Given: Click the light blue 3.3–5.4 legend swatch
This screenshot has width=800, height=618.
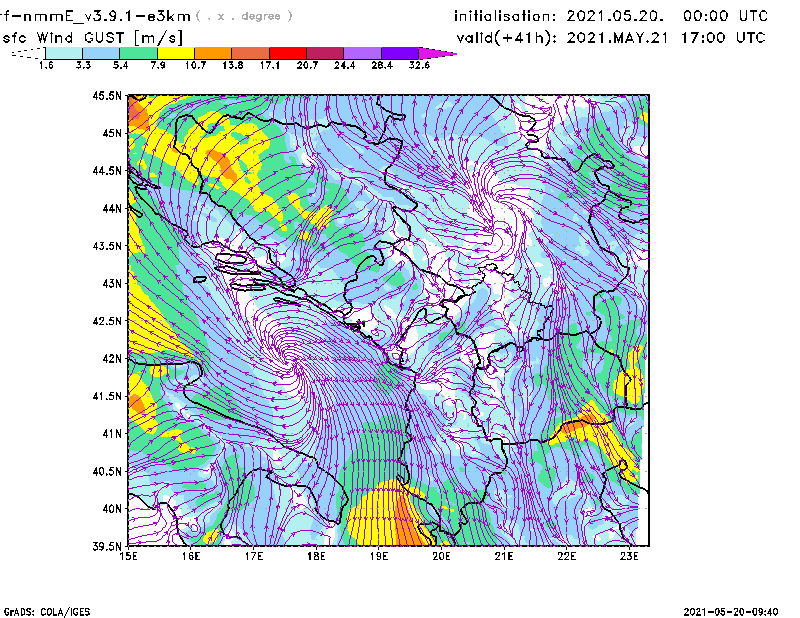Looking at the screenshot, I should point(101,53).
